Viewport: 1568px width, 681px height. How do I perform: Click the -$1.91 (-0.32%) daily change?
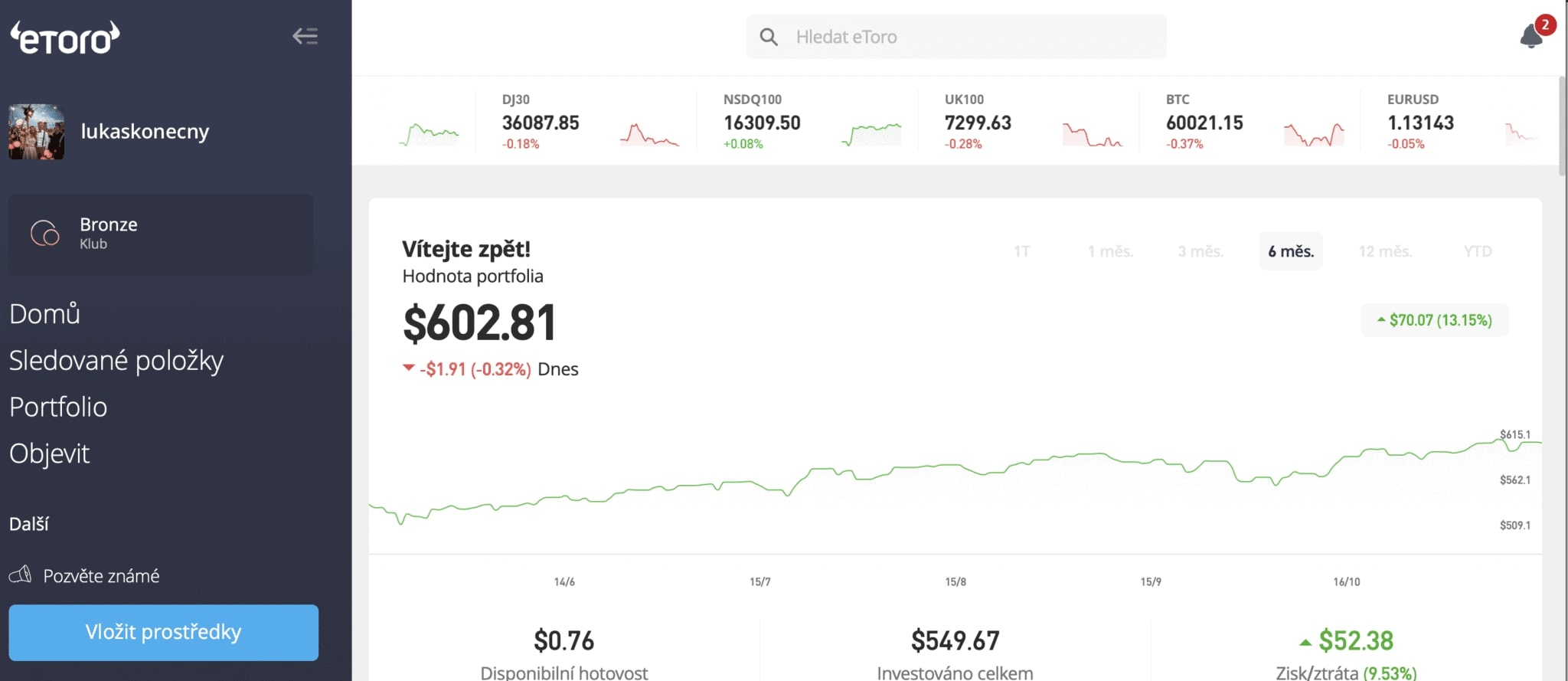click(475, 369)
